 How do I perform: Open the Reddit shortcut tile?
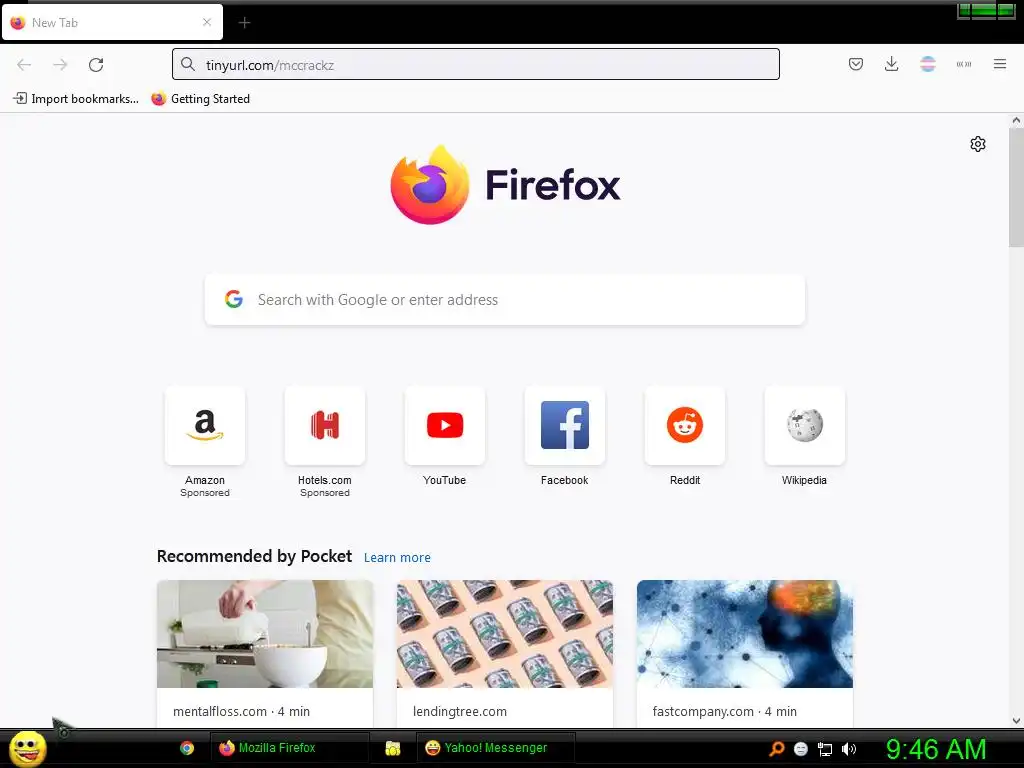point(684,425)
